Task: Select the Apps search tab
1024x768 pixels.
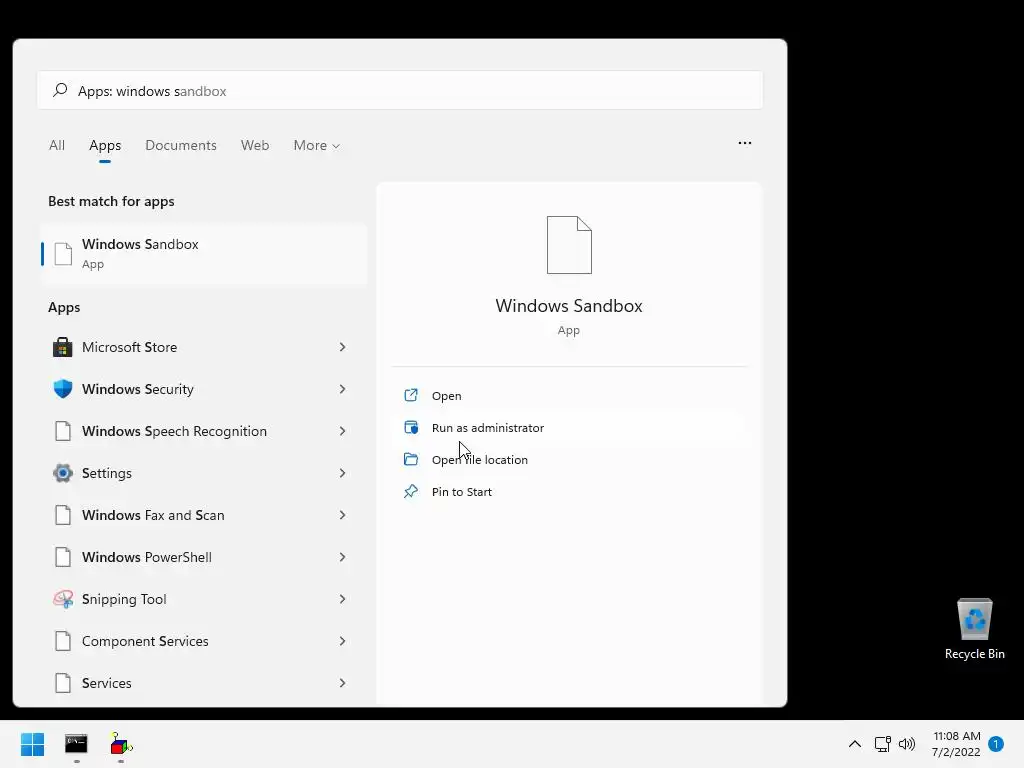Action: (105, 145)
